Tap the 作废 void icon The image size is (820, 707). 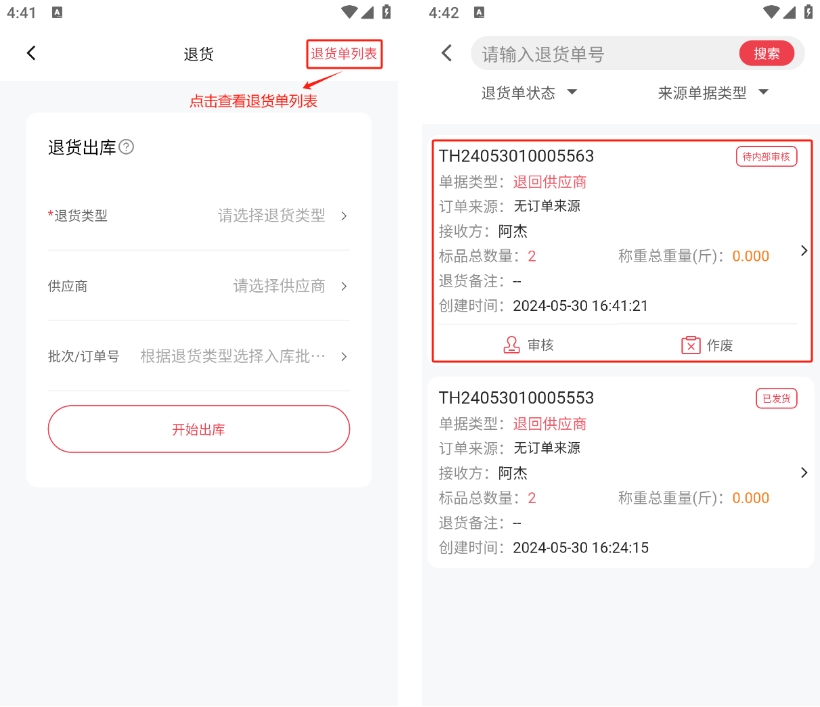691,345
